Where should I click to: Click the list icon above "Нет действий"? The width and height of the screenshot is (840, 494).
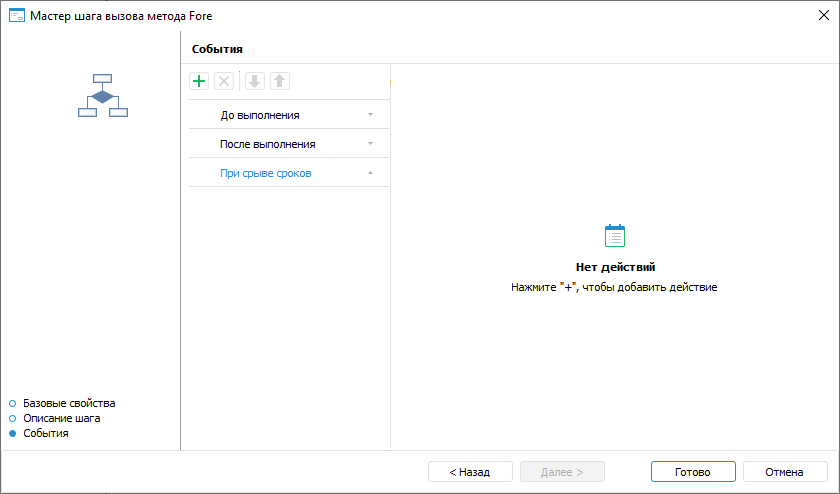coord(615,236)
